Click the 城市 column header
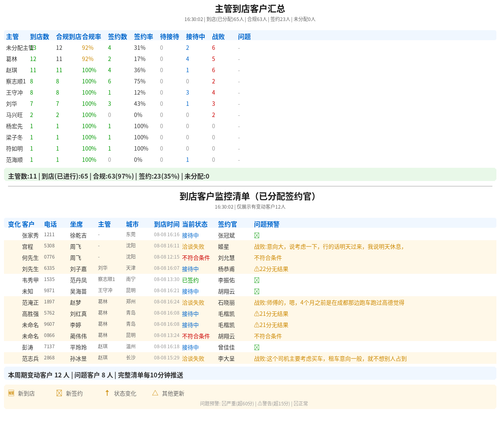Viewport: 500px width, 426px height. (x=132, y=224)
